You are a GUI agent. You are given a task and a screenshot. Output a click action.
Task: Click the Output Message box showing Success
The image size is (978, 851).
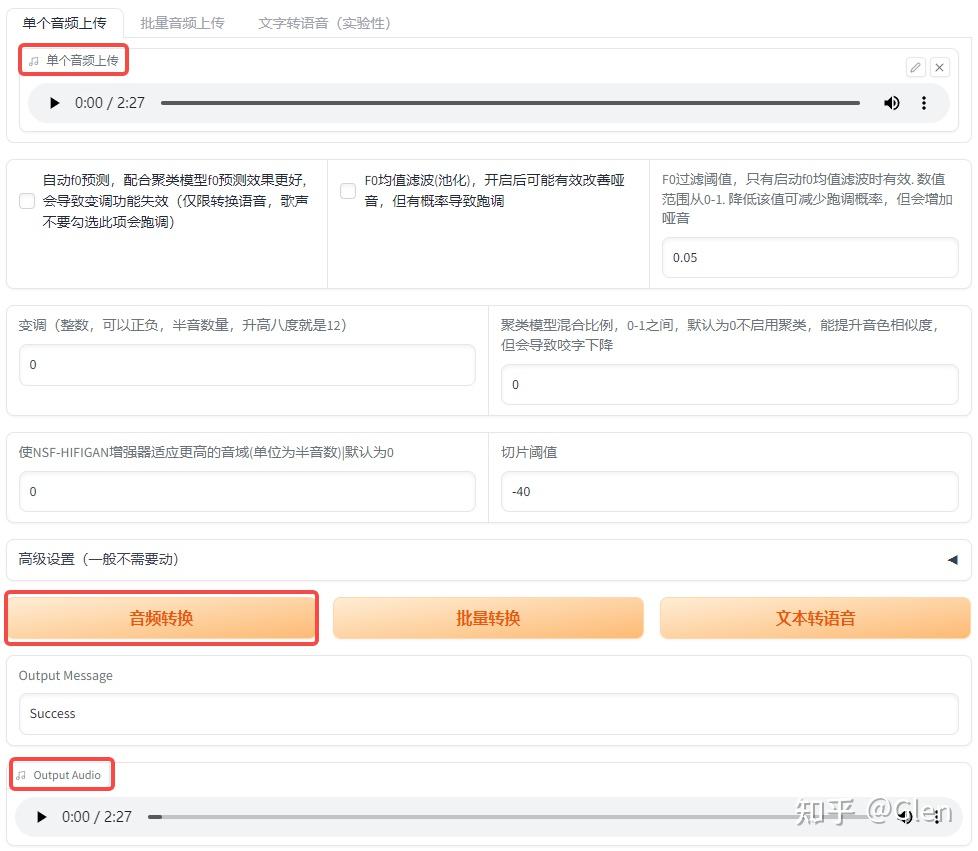[x=488, y=714]
